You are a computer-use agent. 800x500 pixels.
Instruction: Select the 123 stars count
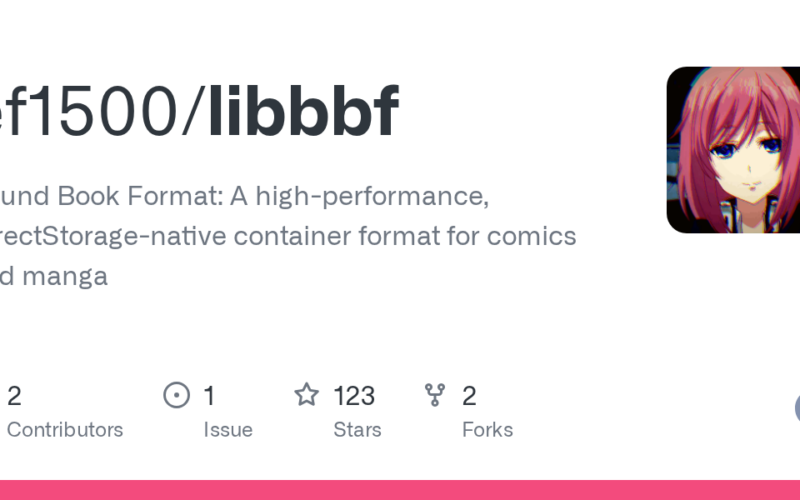[354, 396]
